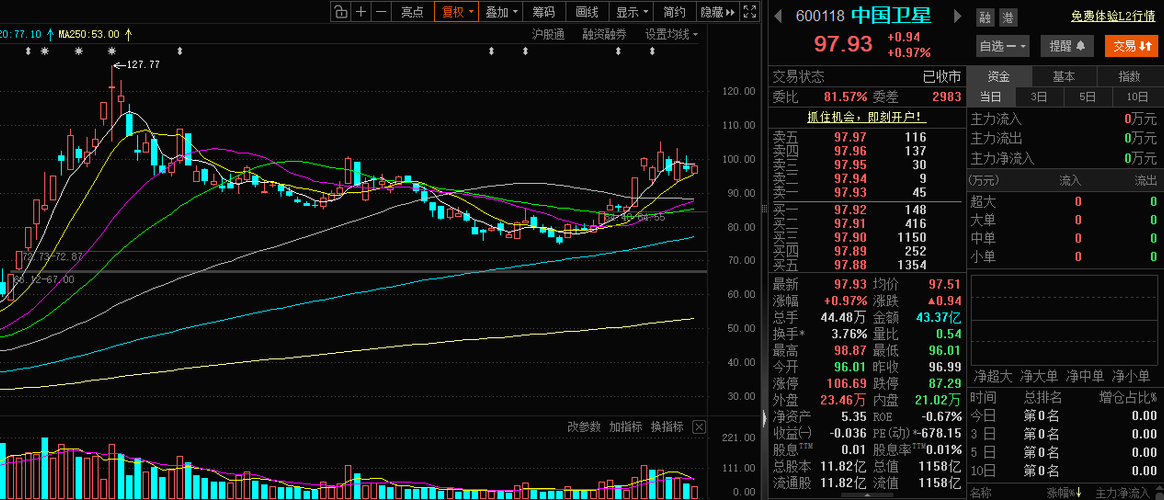This screenshot has height=500, width=1164.
Task: Switch to the 指数 index tab
Action: [x=1130, y=76]
